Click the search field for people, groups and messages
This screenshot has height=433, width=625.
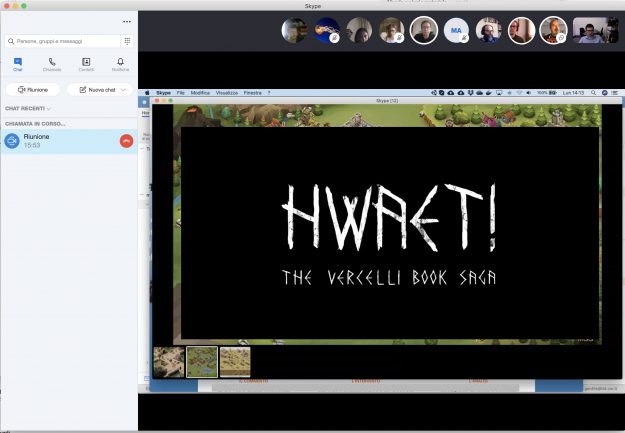(63, 41)
